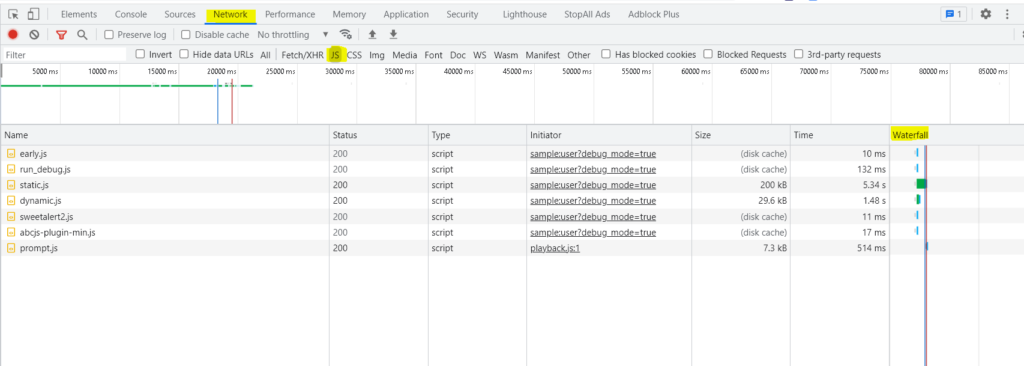Open playback.js:1 initiator link
Image resolution: width=1024 pixels, height=366 pixels.
point(555,248)
